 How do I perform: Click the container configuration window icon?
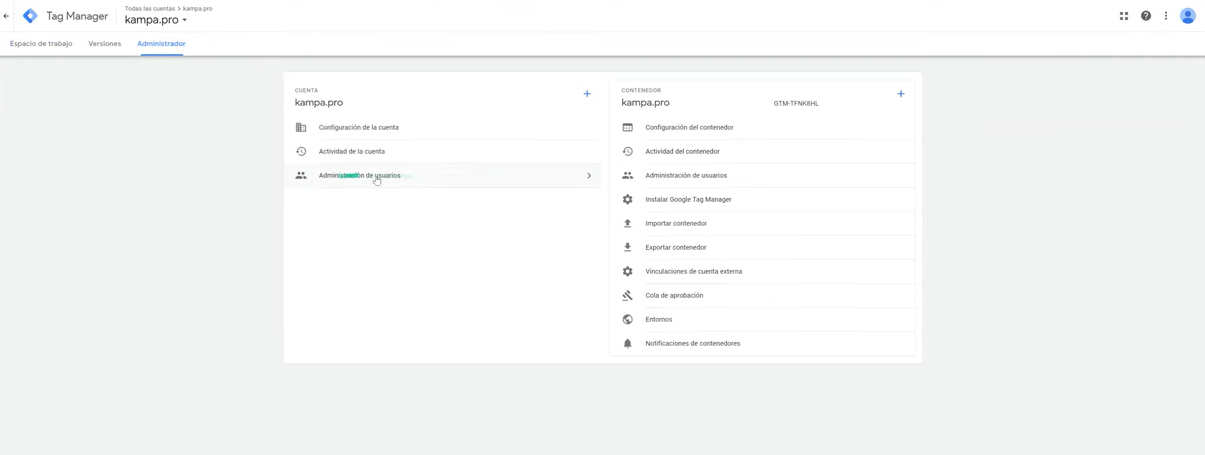pyautogui.click(x=628, y=128)
